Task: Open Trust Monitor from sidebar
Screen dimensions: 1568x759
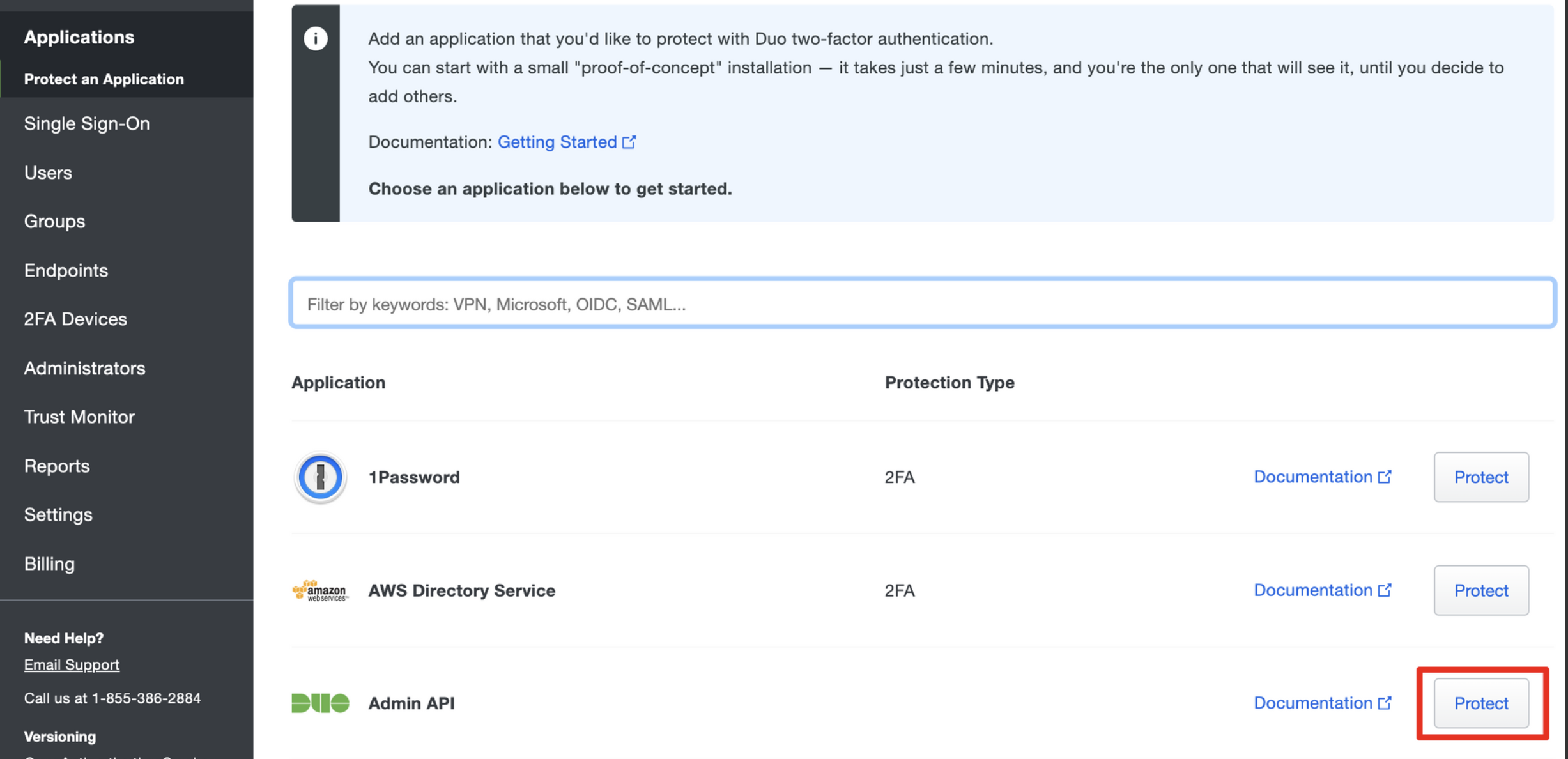Action: [79, 417]
